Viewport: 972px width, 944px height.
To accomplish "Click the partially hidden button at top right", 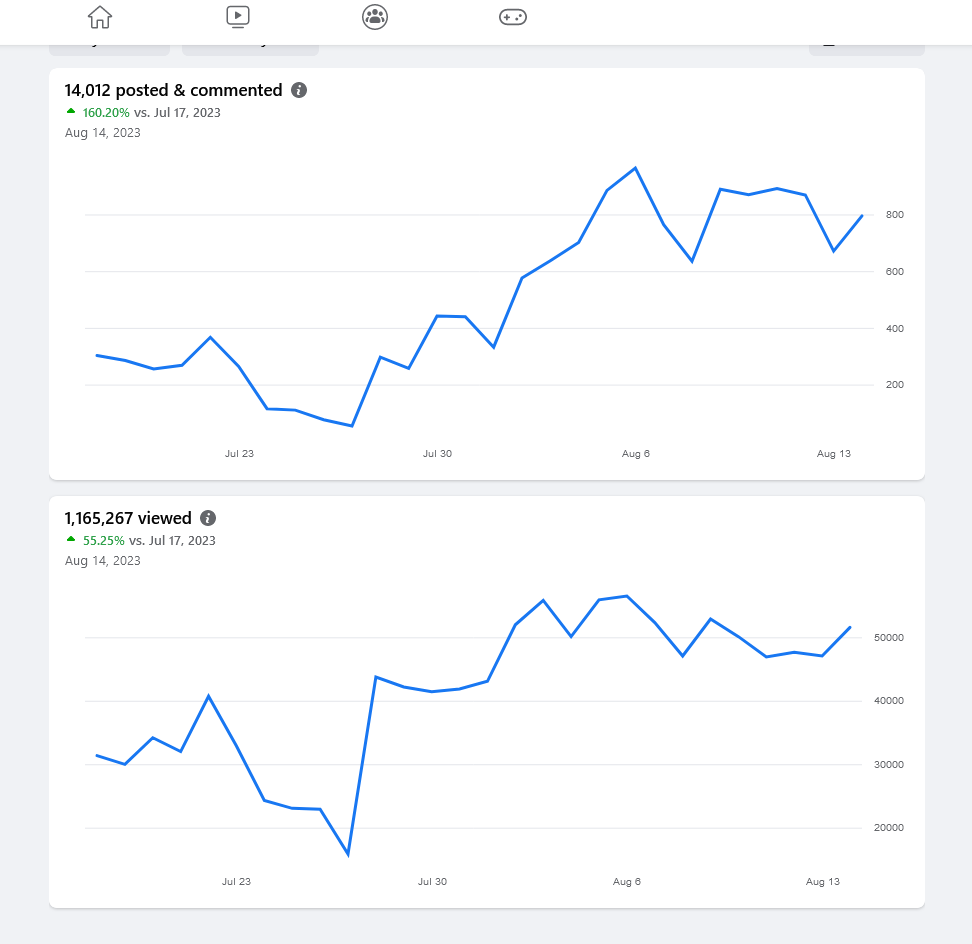I will 867,50.
